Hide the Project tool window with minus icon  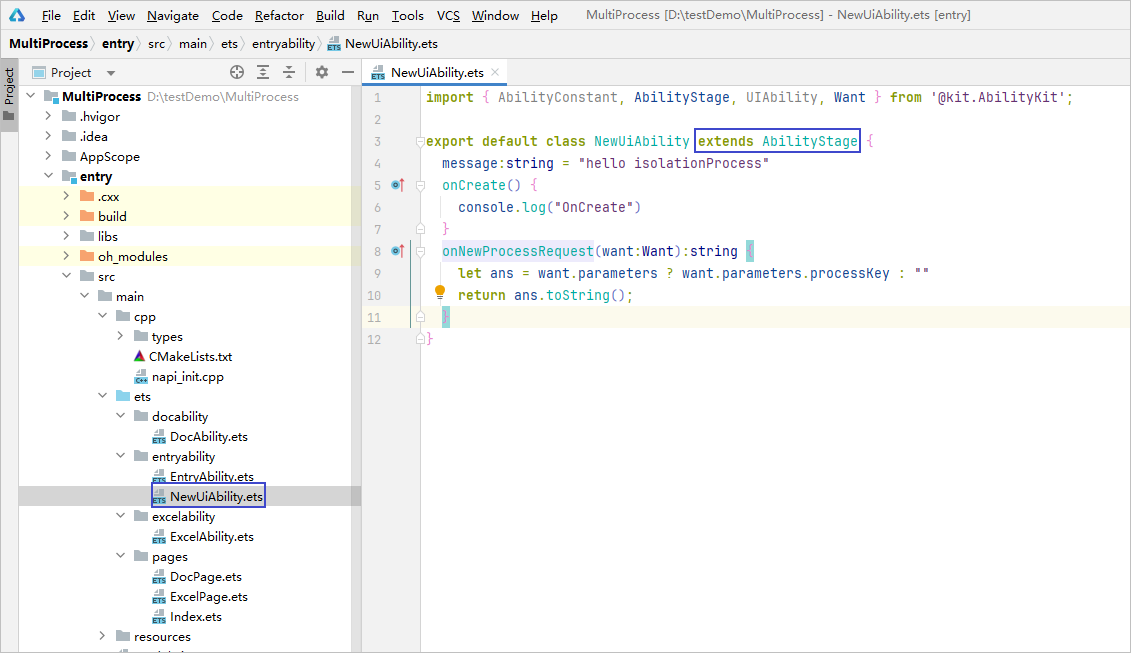[347, 72]
